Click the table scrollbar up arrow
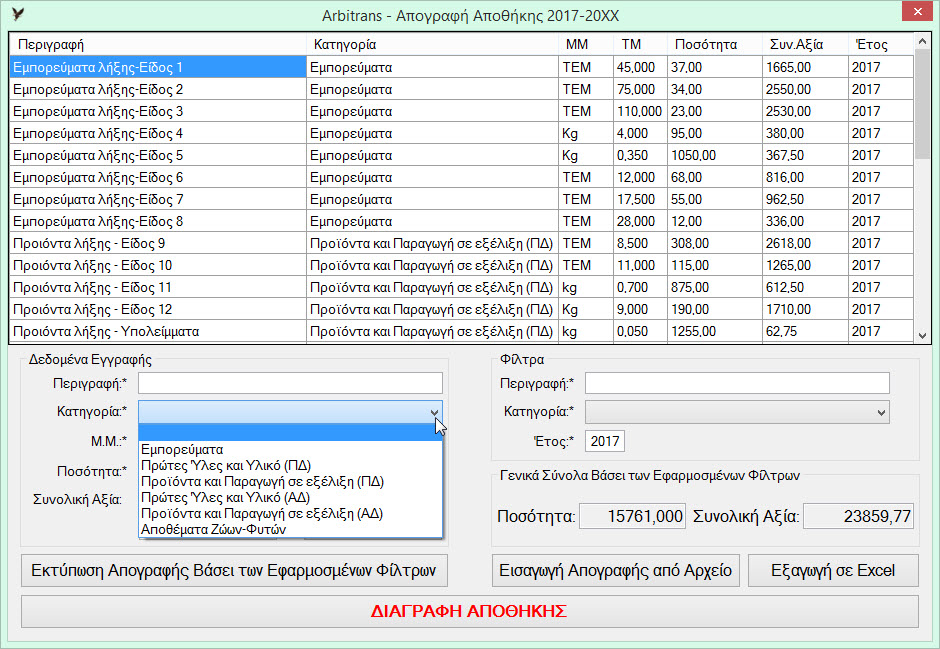The height and width of the screenshot is (649, 940). point(922,41)
